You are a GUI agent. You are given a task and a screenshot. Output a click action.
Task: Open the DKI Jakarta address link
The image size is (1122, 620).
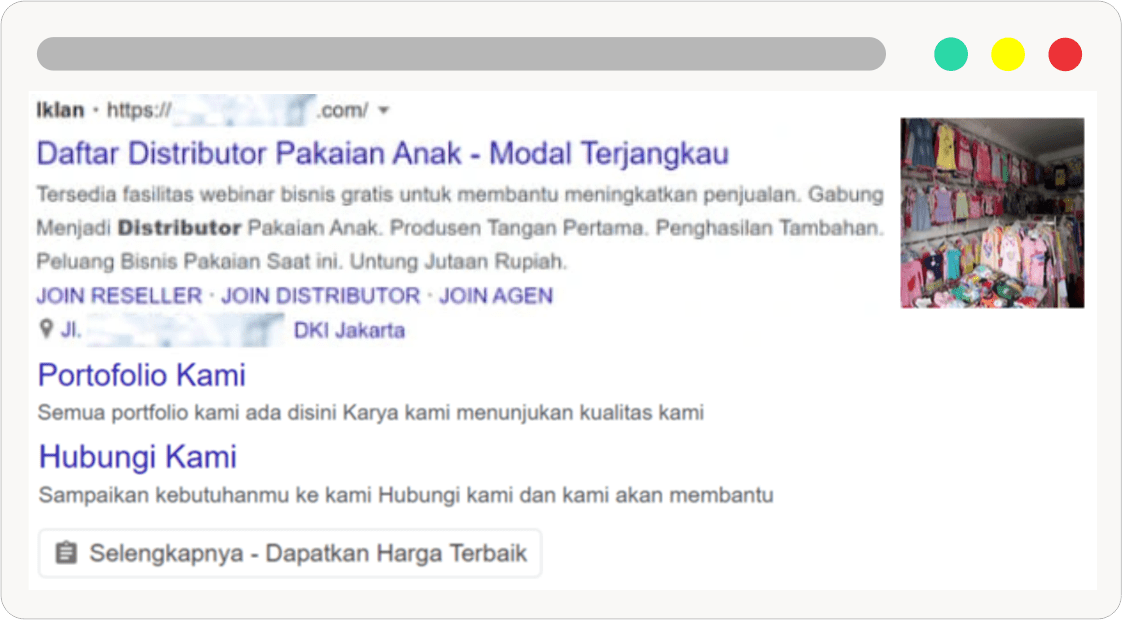point(349,330)
